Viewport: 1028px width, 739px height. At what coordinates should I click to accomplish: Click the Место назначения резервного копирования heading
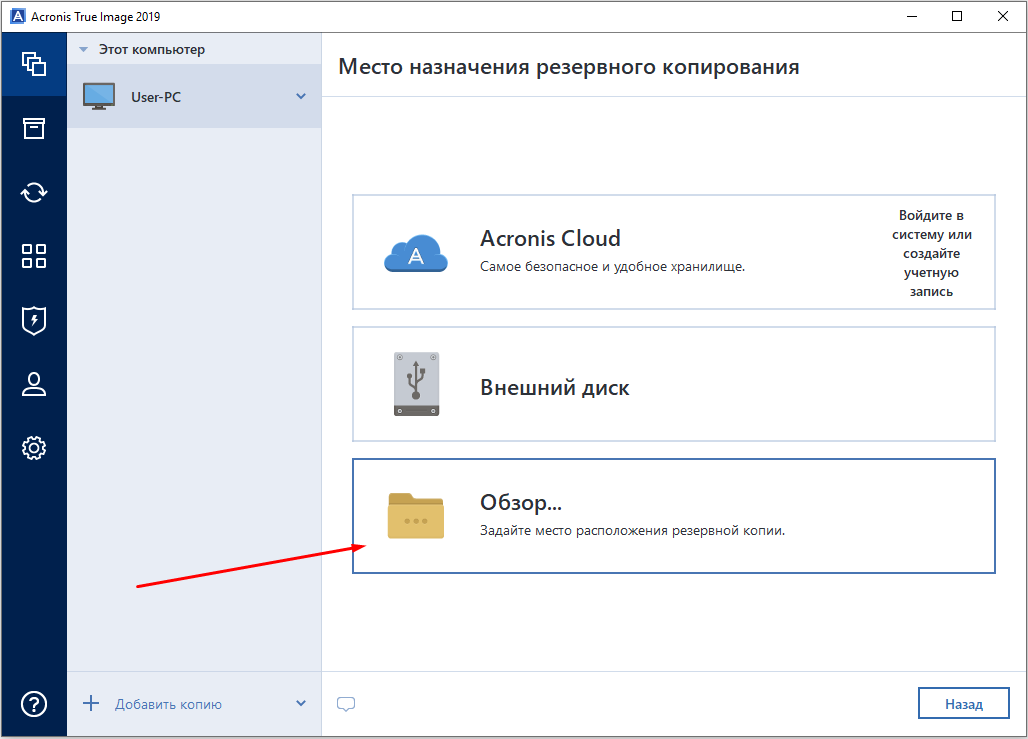coord(568,67)
